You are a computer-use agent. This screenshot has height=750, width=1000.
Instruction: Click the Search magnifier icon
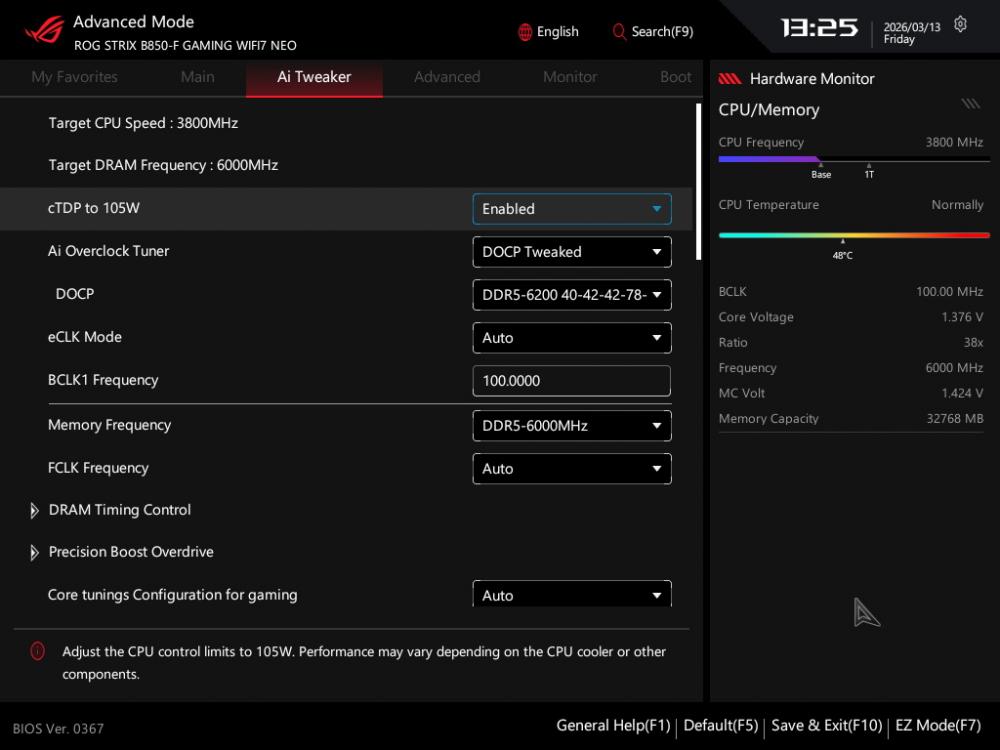point(620,32)
